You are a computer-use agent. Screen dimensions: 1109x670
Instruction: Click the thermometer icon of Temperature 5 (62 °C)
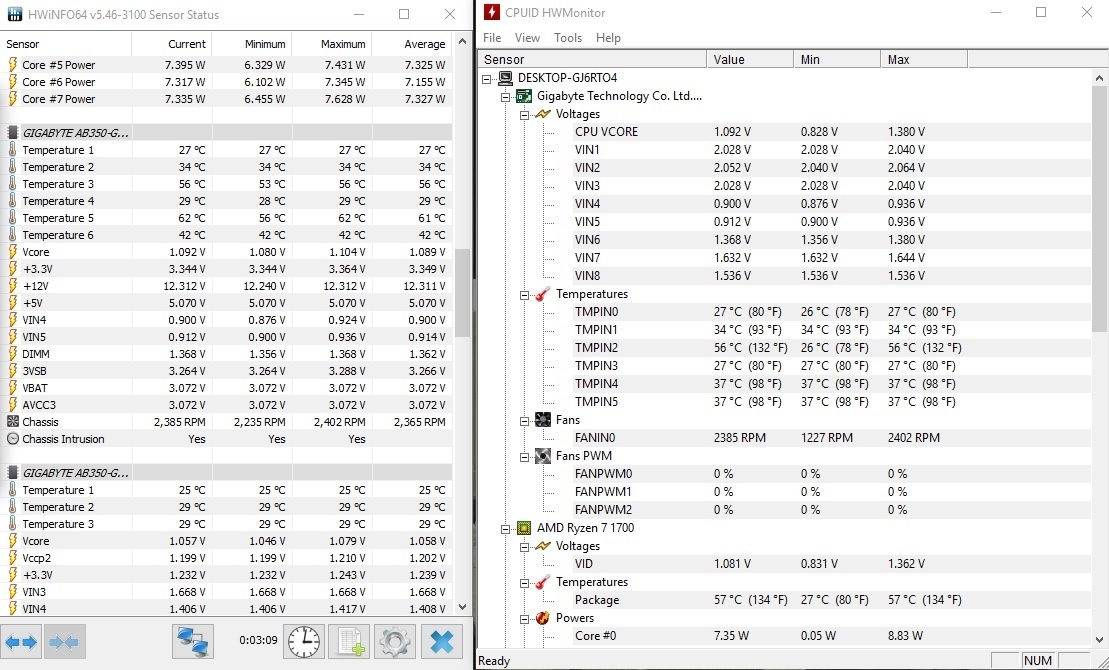12,218
